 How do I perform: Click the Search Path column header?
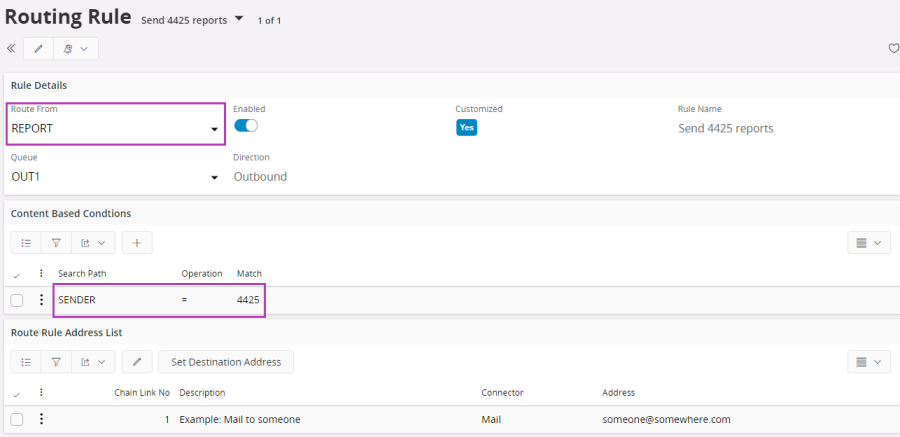(x=82, y=273)
